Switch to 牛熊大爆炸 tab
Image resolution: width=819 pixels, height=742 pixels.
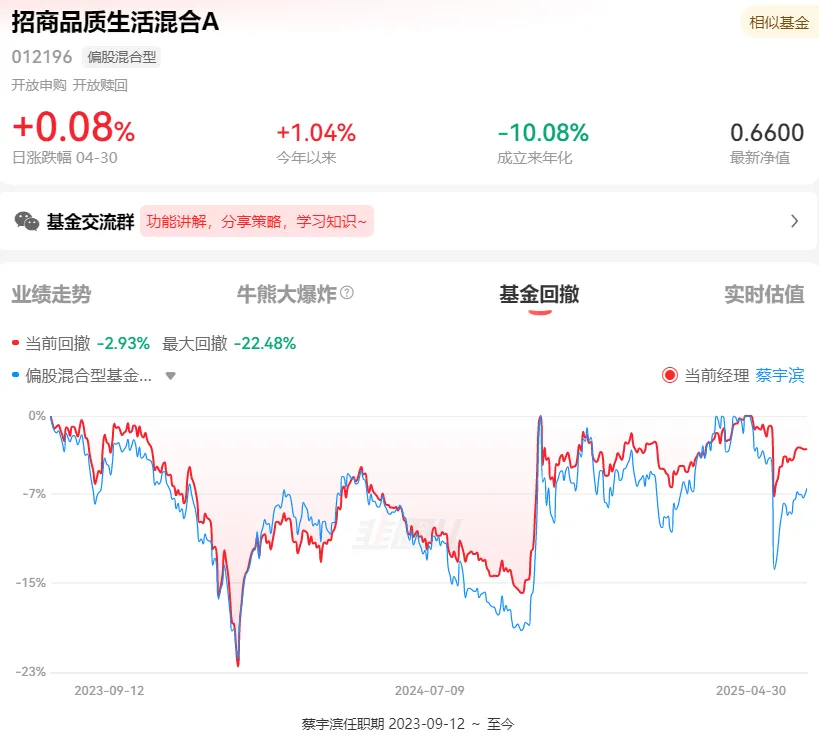click(287, 294)
